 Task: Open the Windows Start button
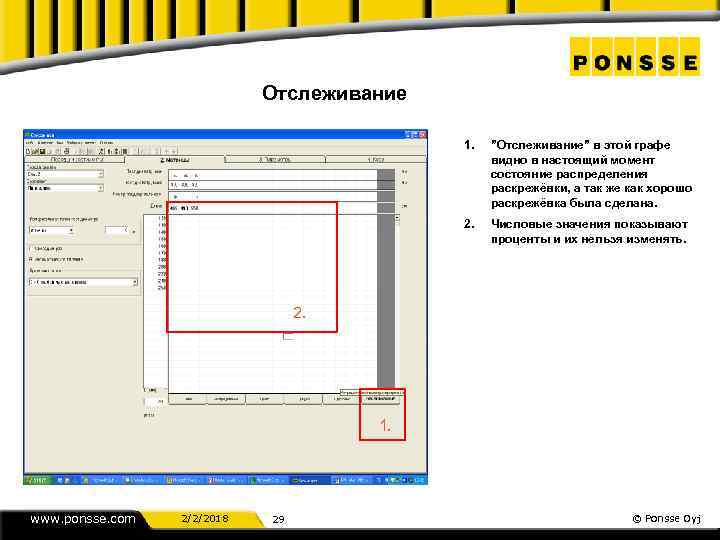(x=37, y=480)
